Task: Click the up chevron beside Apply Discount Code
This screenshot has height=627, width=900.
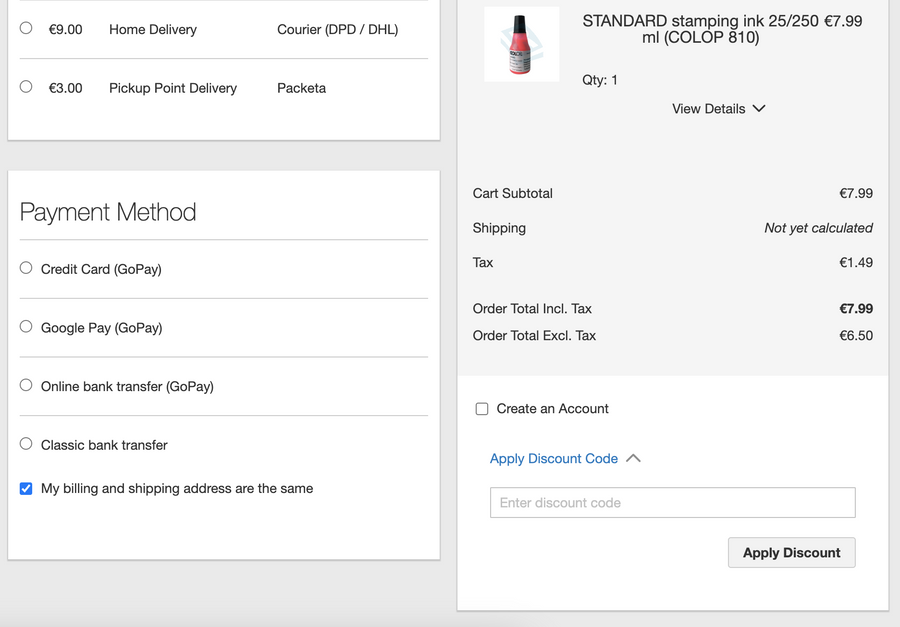Action: click(x=633, y=459)
